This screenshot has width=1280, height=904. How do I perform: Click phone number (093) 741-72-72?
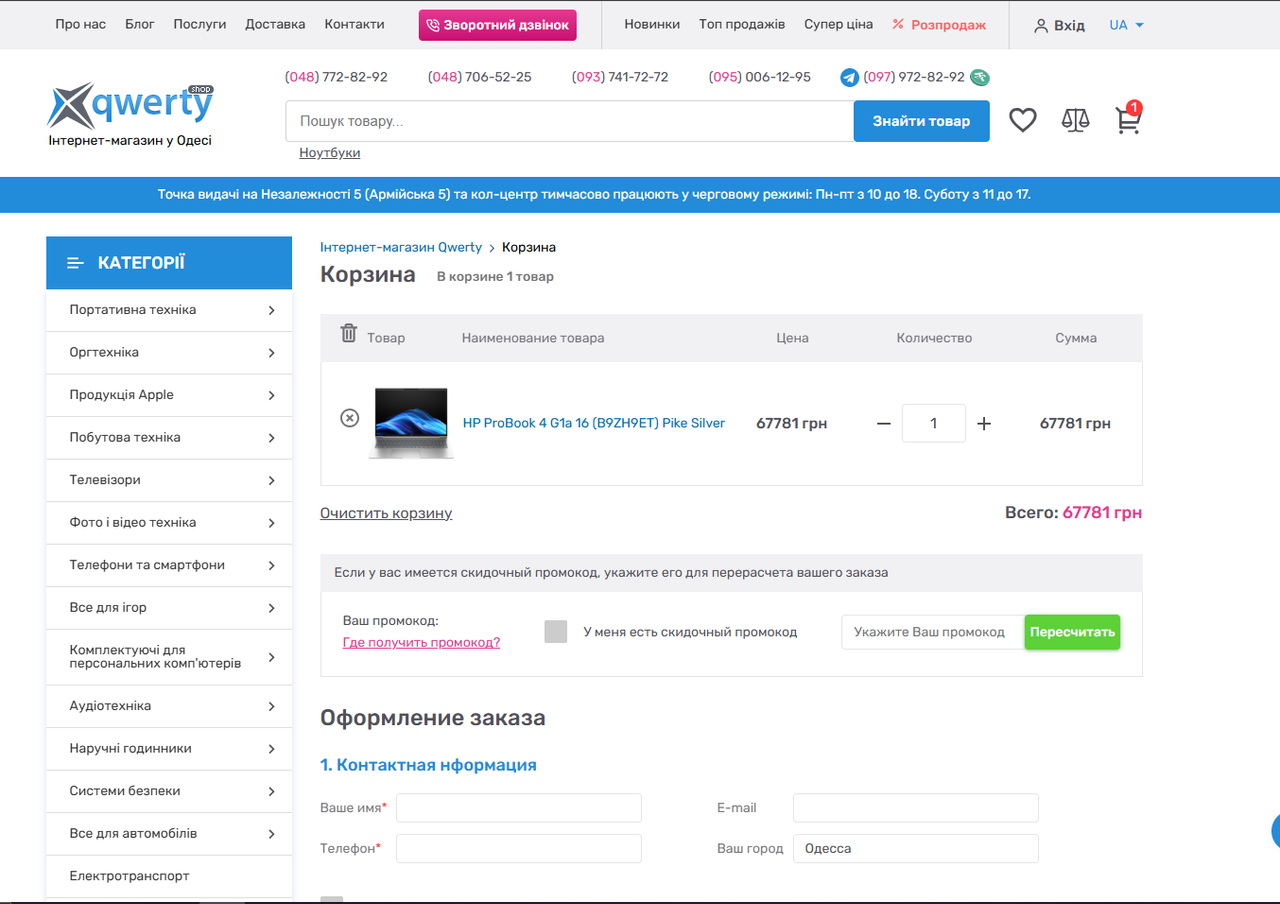(x=620, y=77)
